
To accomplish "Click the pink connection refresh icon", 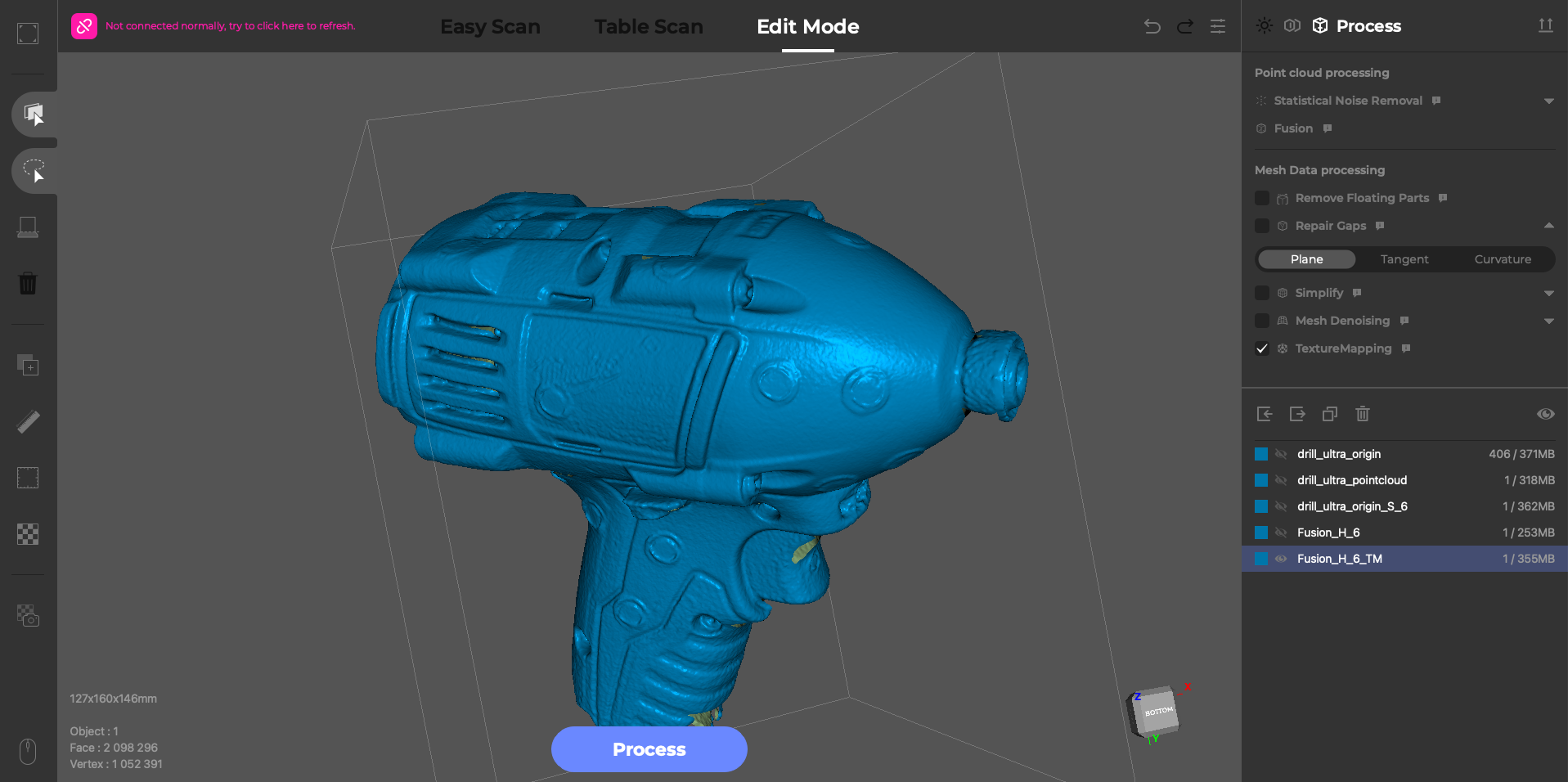I will pos(84,26).
